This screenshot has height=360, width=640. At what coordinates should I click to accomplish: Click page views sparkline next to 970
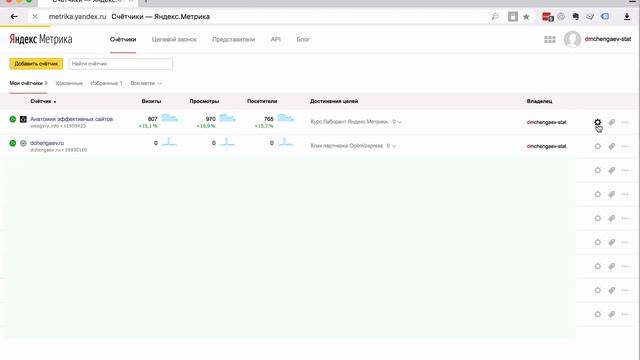[227, 118]
